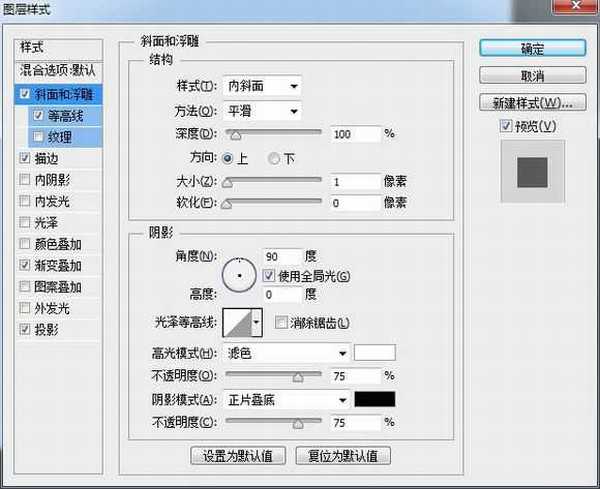This screenshot has width=600, height=489.
Task: Enable the 消除锯齿 anti-alias checkbox
Action: tap(281, 322)
